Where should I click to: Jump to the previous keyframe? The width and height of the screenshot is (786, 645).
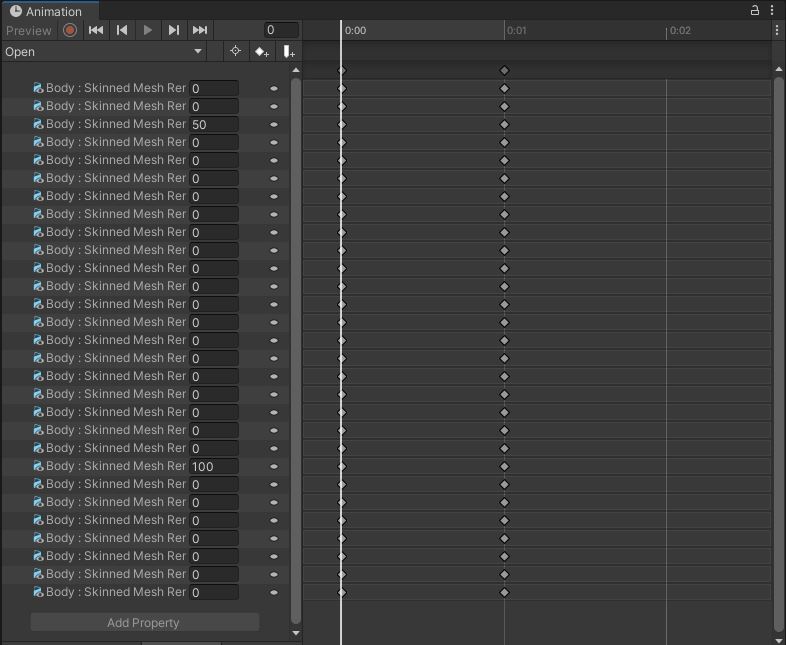tap(122, 30)
